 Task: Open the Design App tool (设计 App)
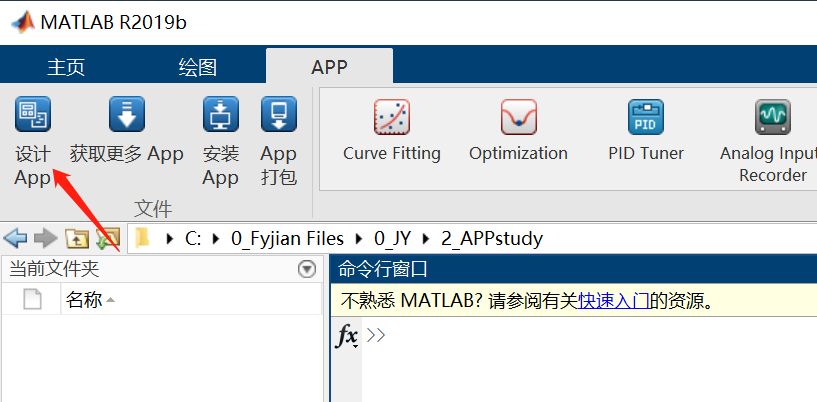33,141
